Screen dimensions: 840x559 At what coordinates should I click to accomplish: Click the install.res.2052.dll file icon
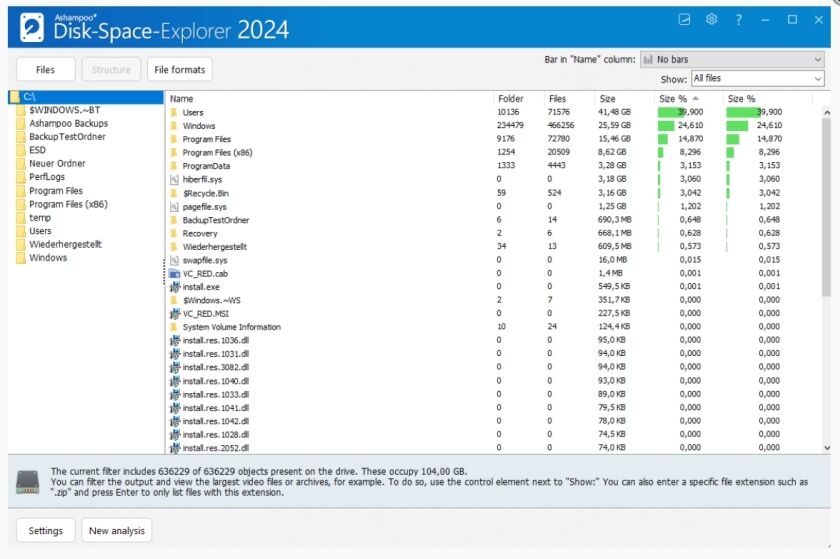(x=174, y=448)
